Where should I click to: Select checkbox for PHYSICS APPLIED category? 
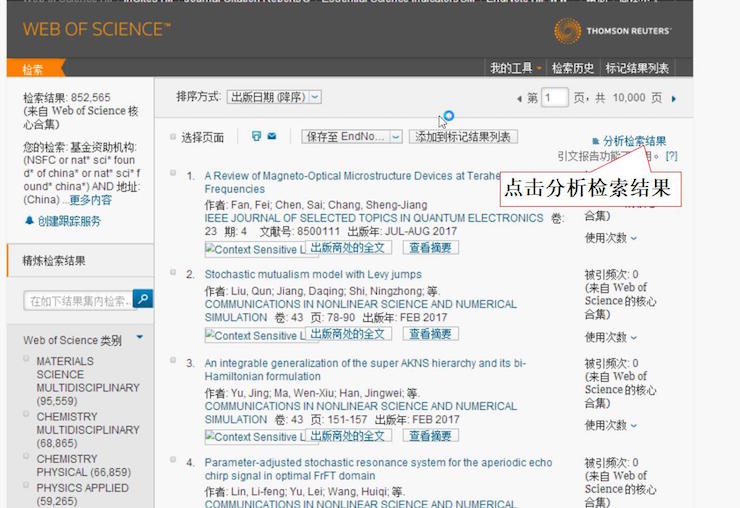[x=27, y=486]
